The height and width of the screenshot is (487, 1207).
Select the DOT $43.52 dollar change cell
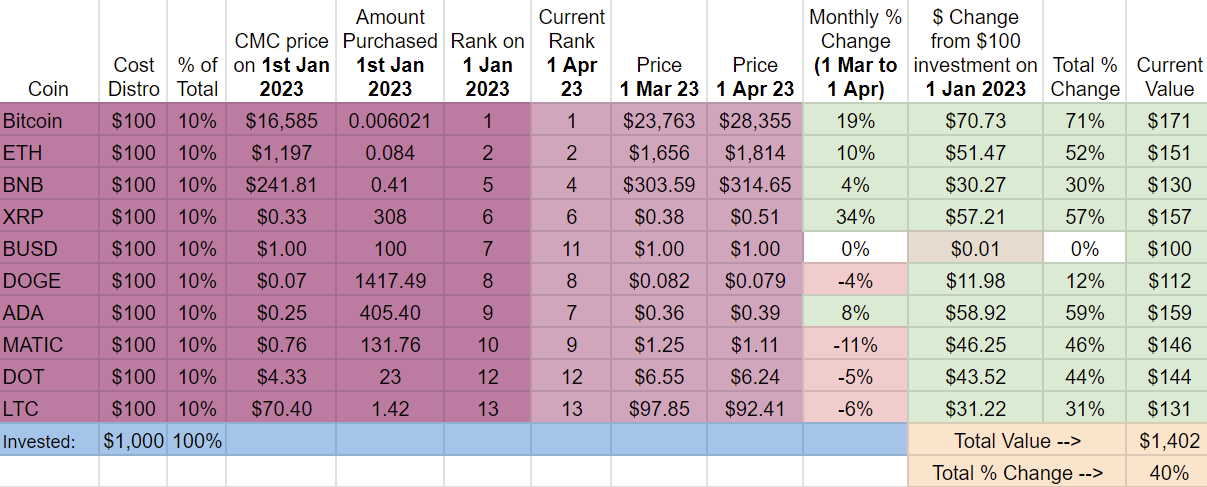click(x=974, y=377)
